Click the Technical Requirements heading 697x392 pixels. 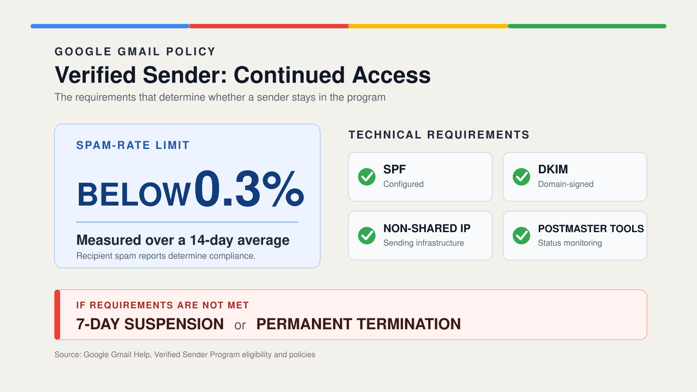tap(439, 135)
